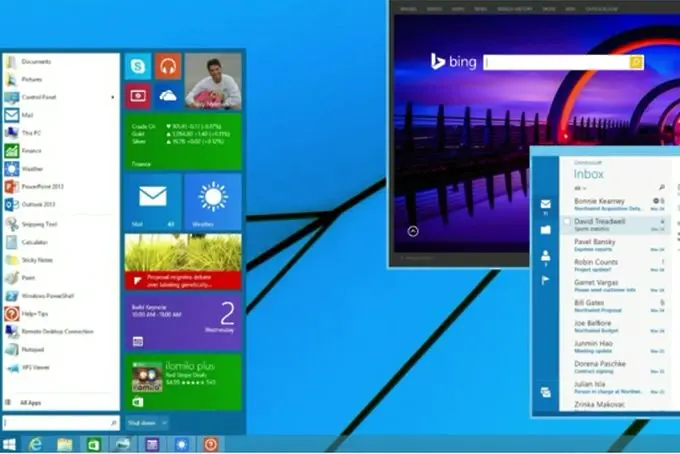Launch Internet Explorer from the taskbar
Screen dimensions: 680x454
[36, 444]
